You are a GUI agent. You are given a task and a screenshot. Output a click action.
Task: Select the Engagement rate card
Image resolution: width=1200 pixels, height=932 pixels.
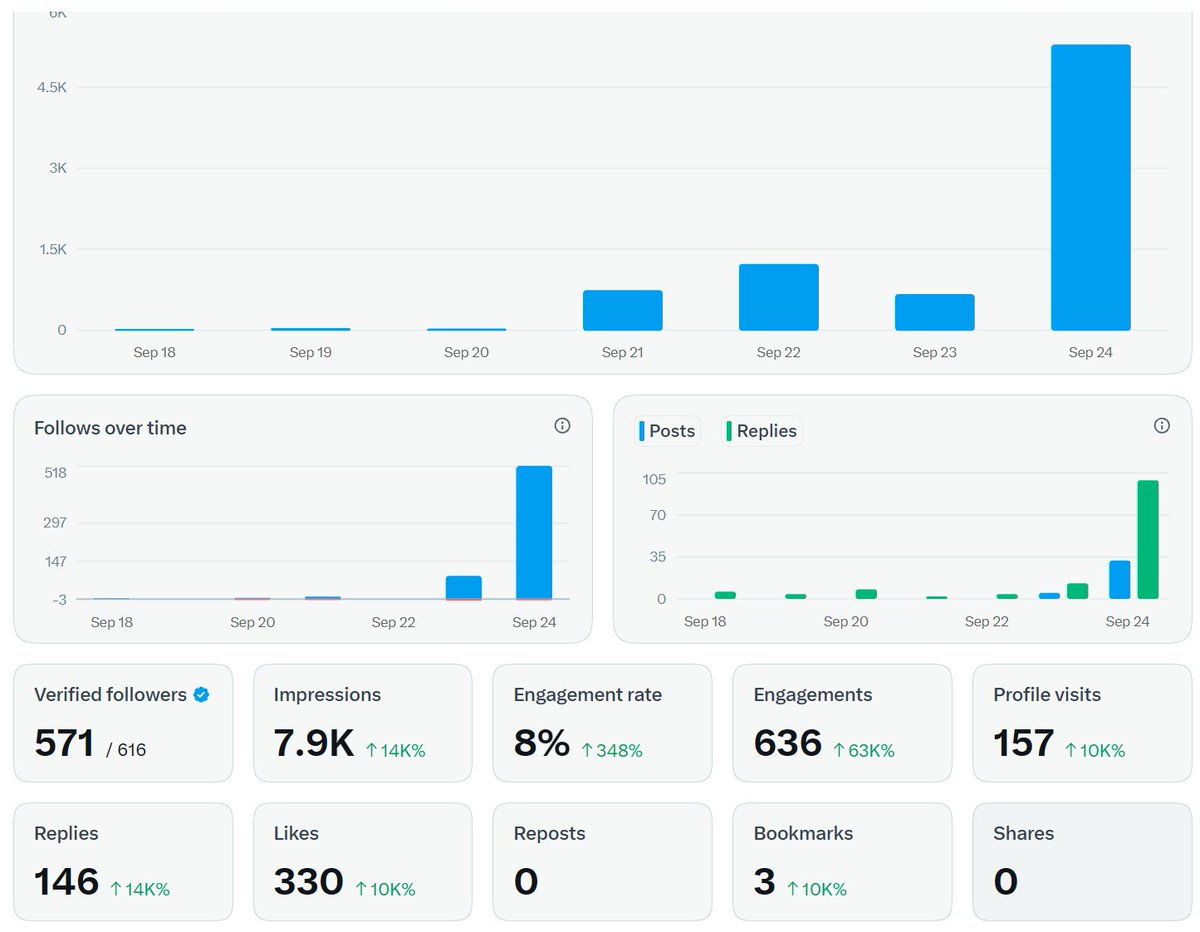603,723
